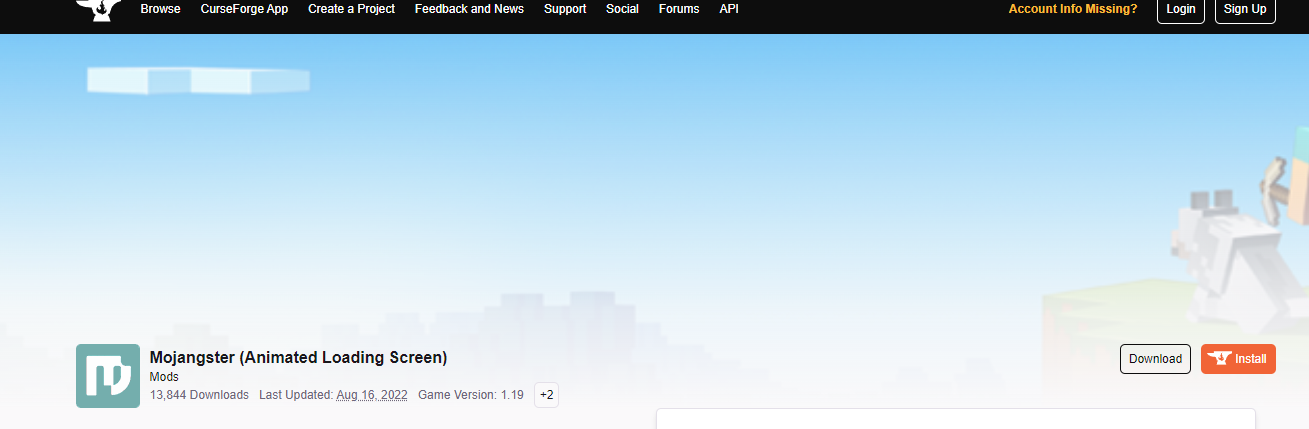This screenshot has height=429, width=1309.
Task: Open Feedback and News
Action: pos(469,9)
